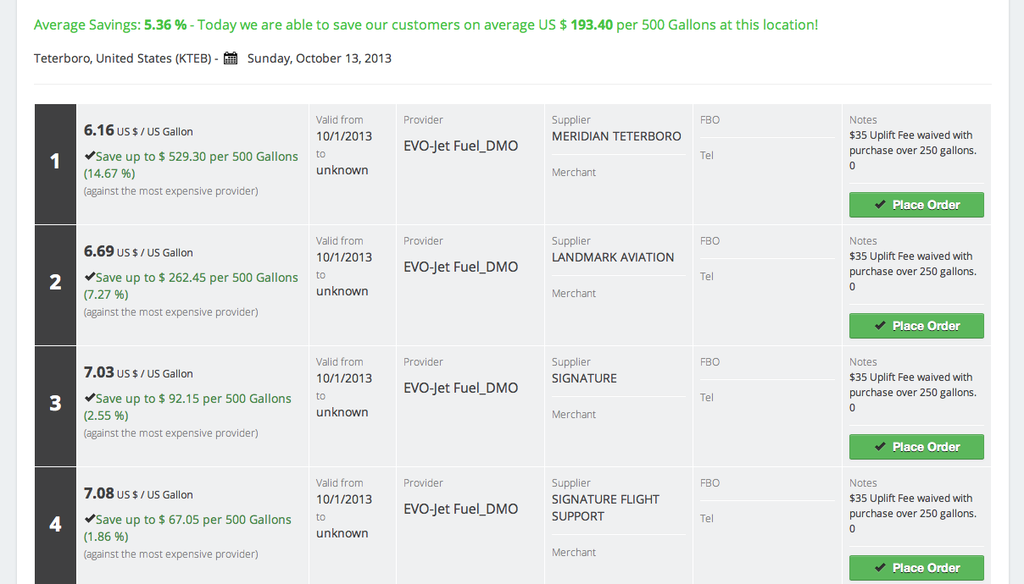Viewport: 1024px width, 584px height.
Task: Select the rank 3 number block
Action: [55, 404]
